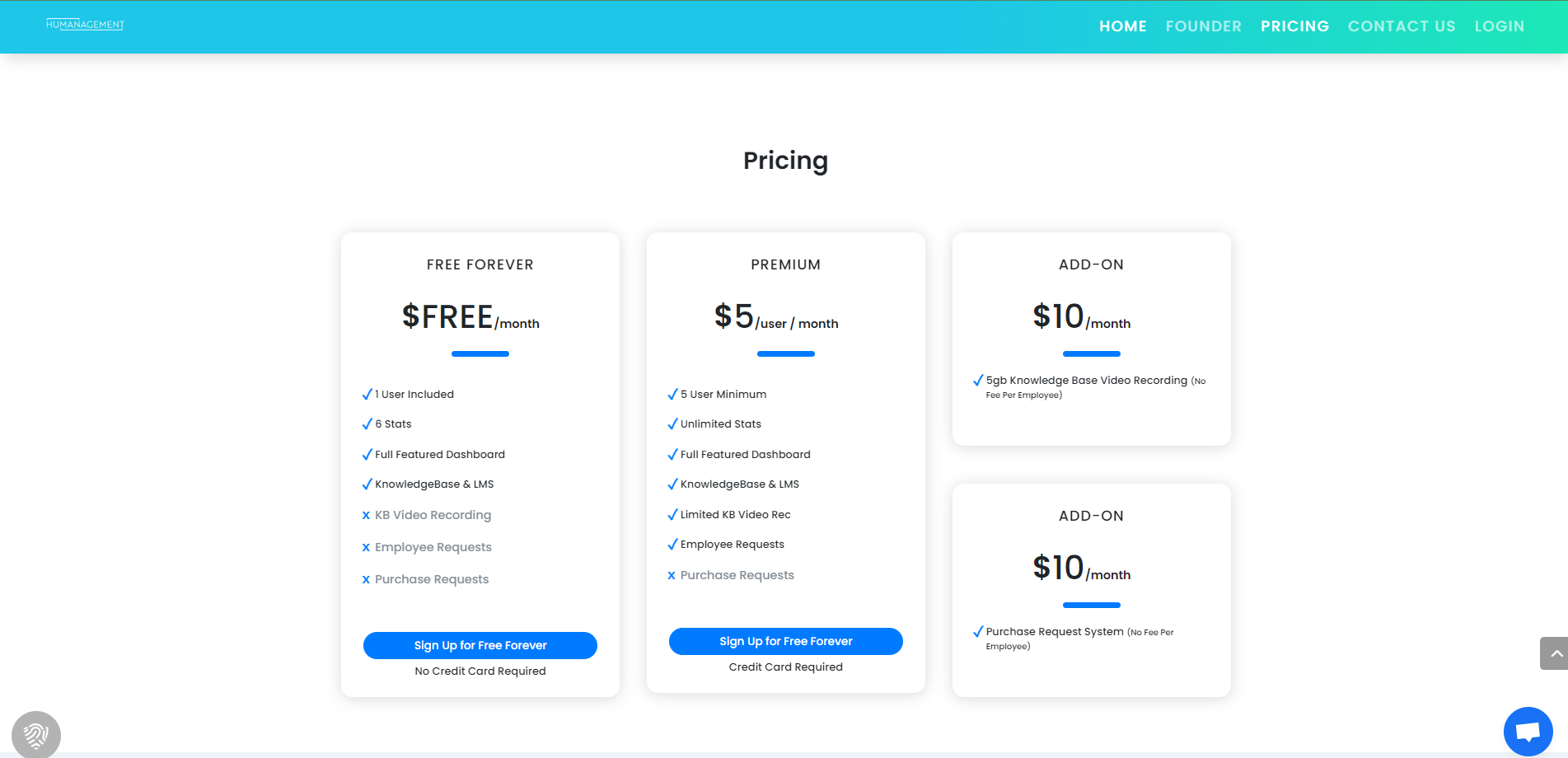Click X mark beside Premium Purchase Requests
The image size is (1568, 758).
tap(672, 576)
